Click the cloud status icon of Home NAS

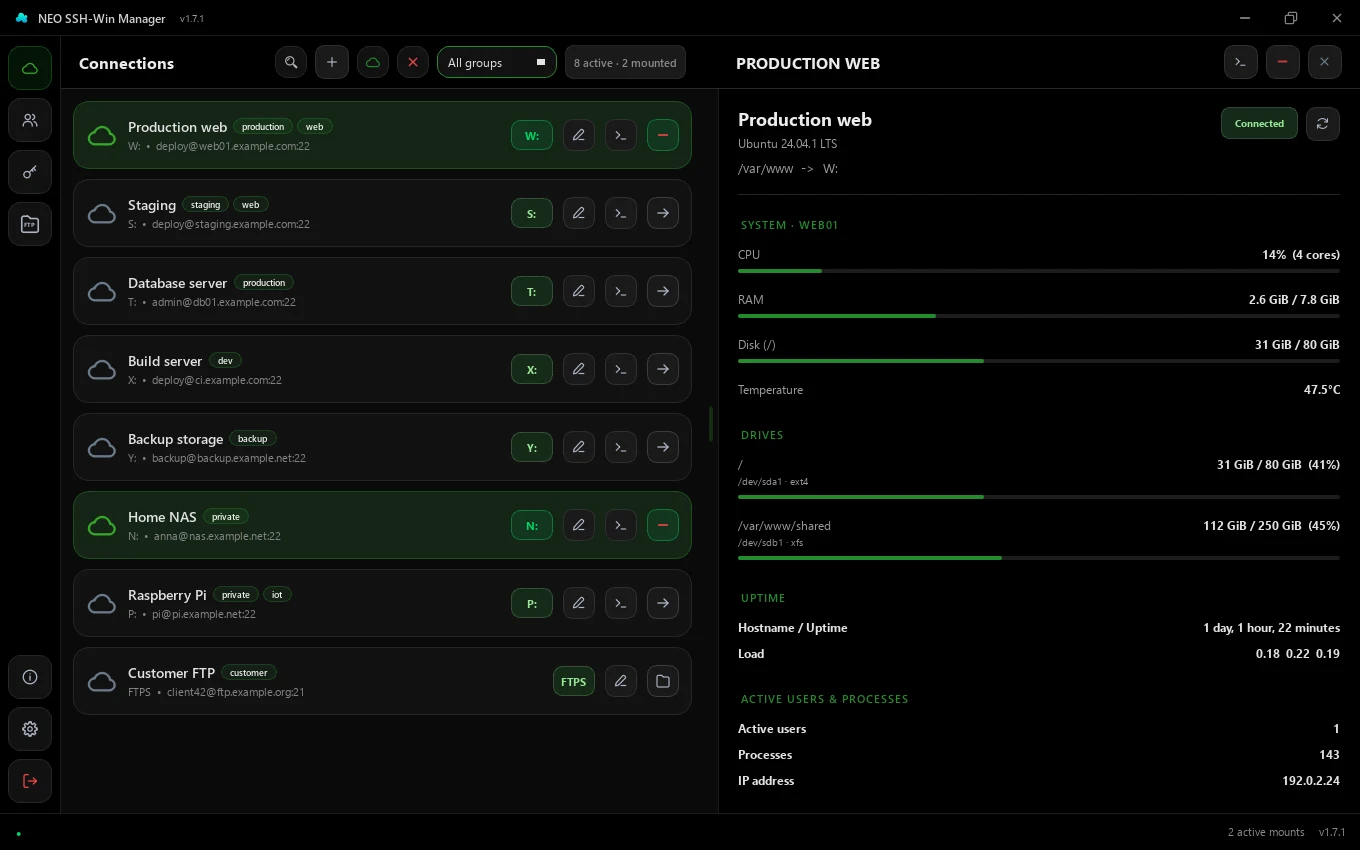pyautogui.click(x=102, y=525)
